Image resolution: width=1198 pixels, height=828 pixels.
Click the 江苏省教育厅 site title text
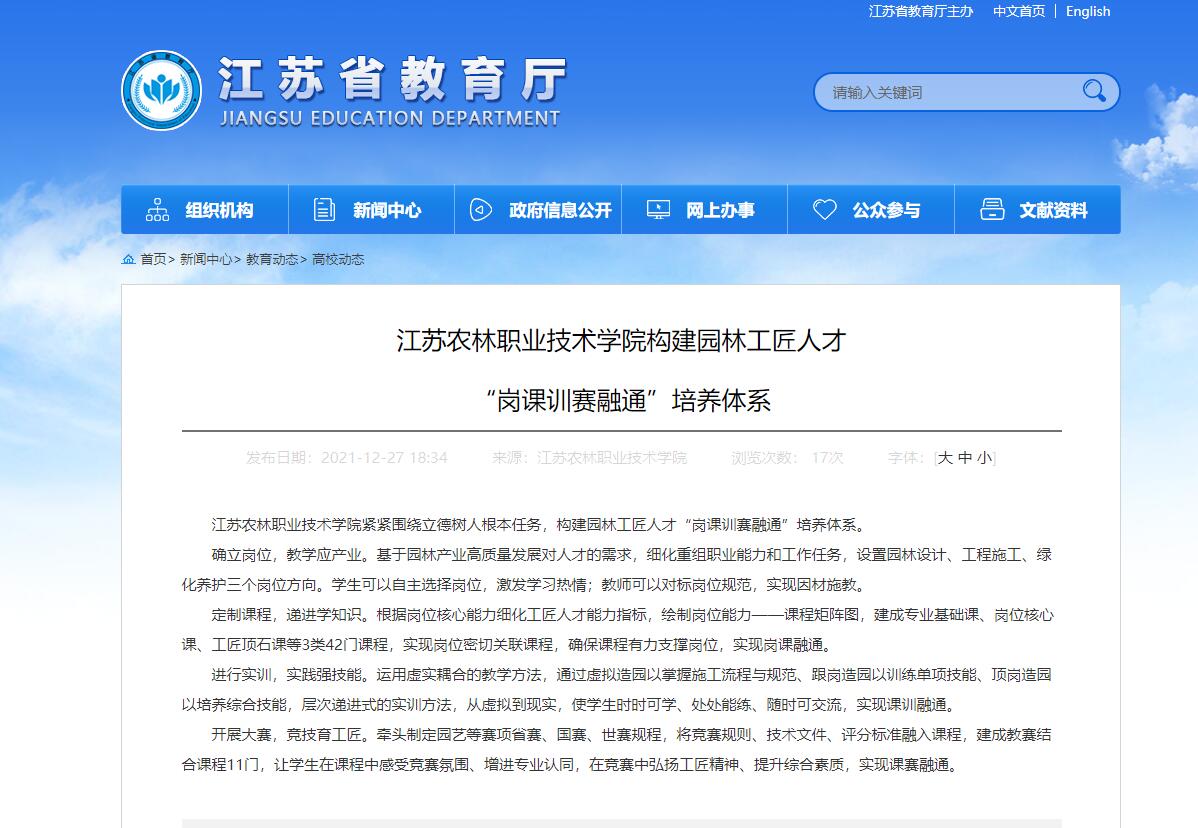click(393, 79)
